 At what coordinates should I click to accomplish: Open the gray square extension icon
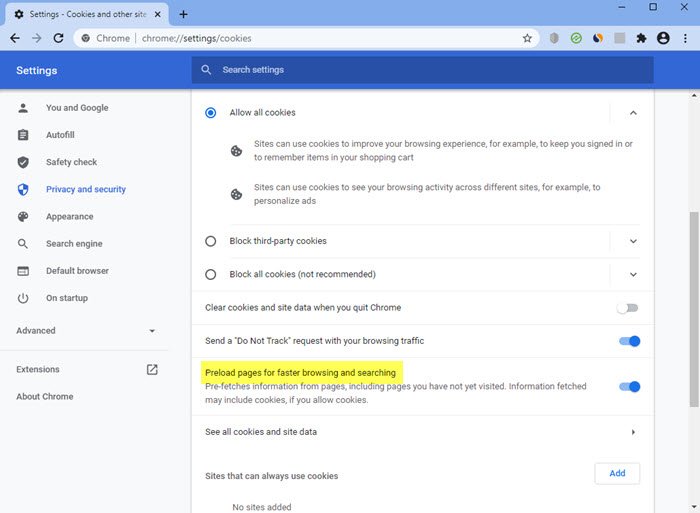click(x=620, y=38)
